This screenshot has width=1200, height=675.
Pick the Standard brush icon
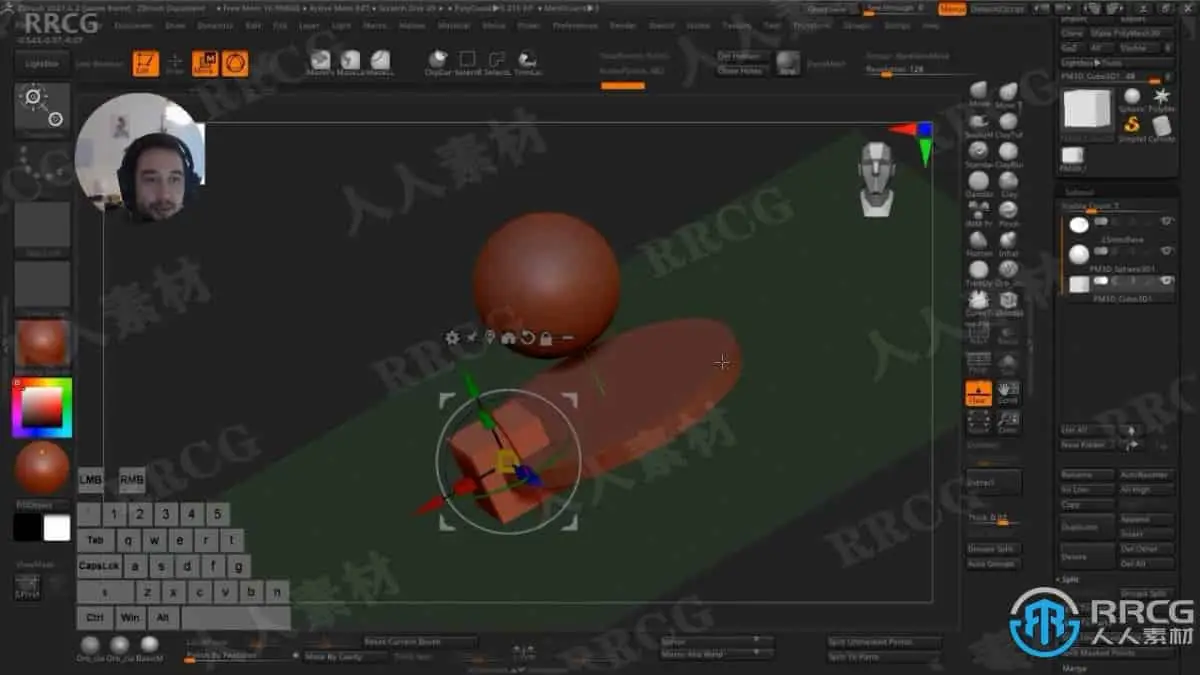[x=979, y=152]
